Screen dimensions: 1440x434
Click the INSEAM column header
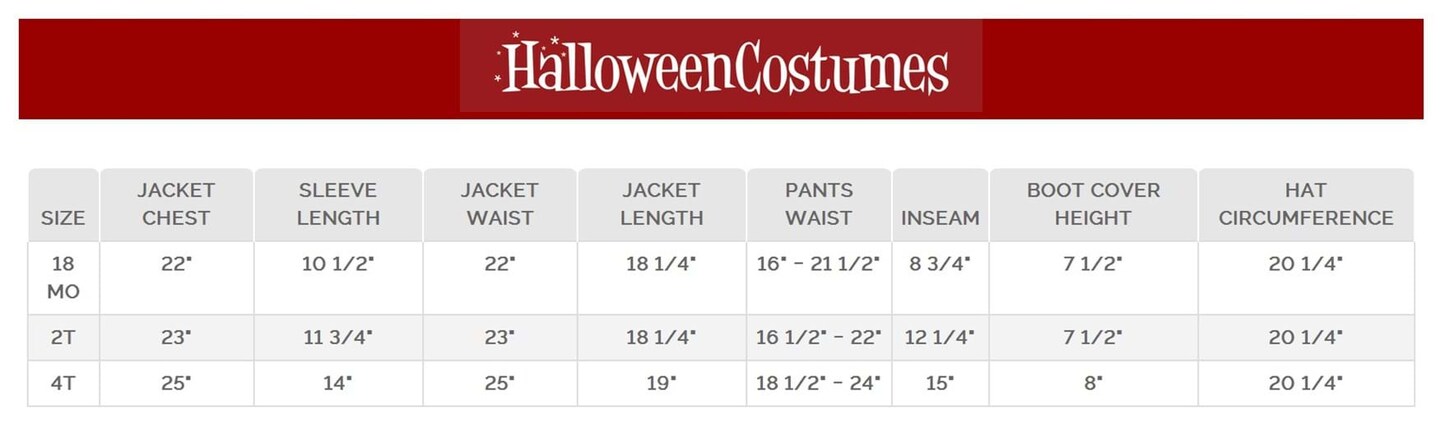pos(940,217)
